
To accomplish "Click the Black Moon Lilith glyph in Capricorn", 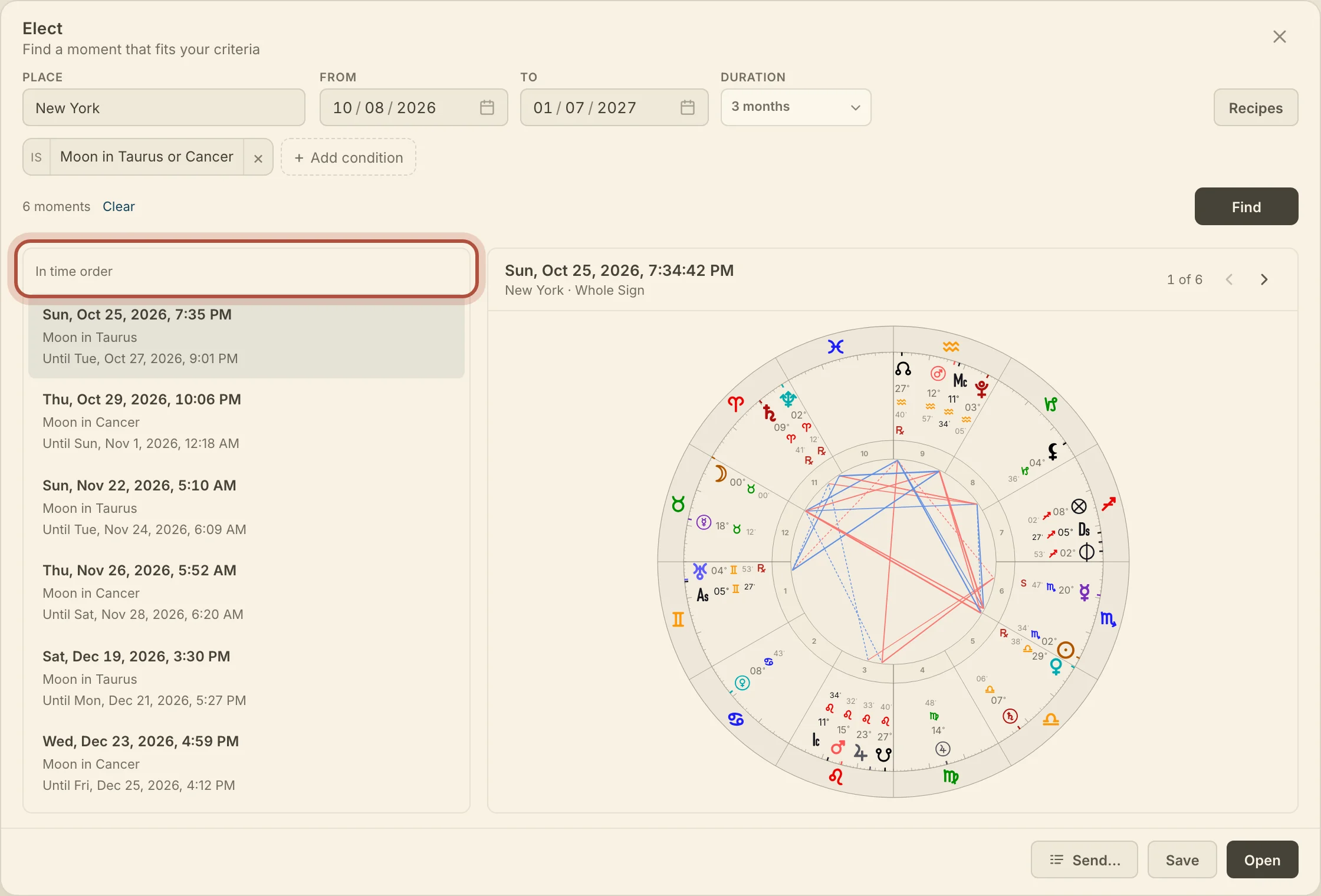I will pyautogui.click(x=1053, y=452).
